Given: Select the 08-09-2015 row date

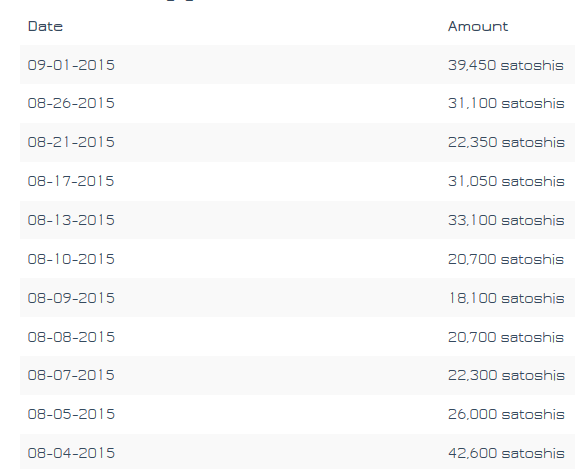Looking at the screenshot, I should point(71,298).
